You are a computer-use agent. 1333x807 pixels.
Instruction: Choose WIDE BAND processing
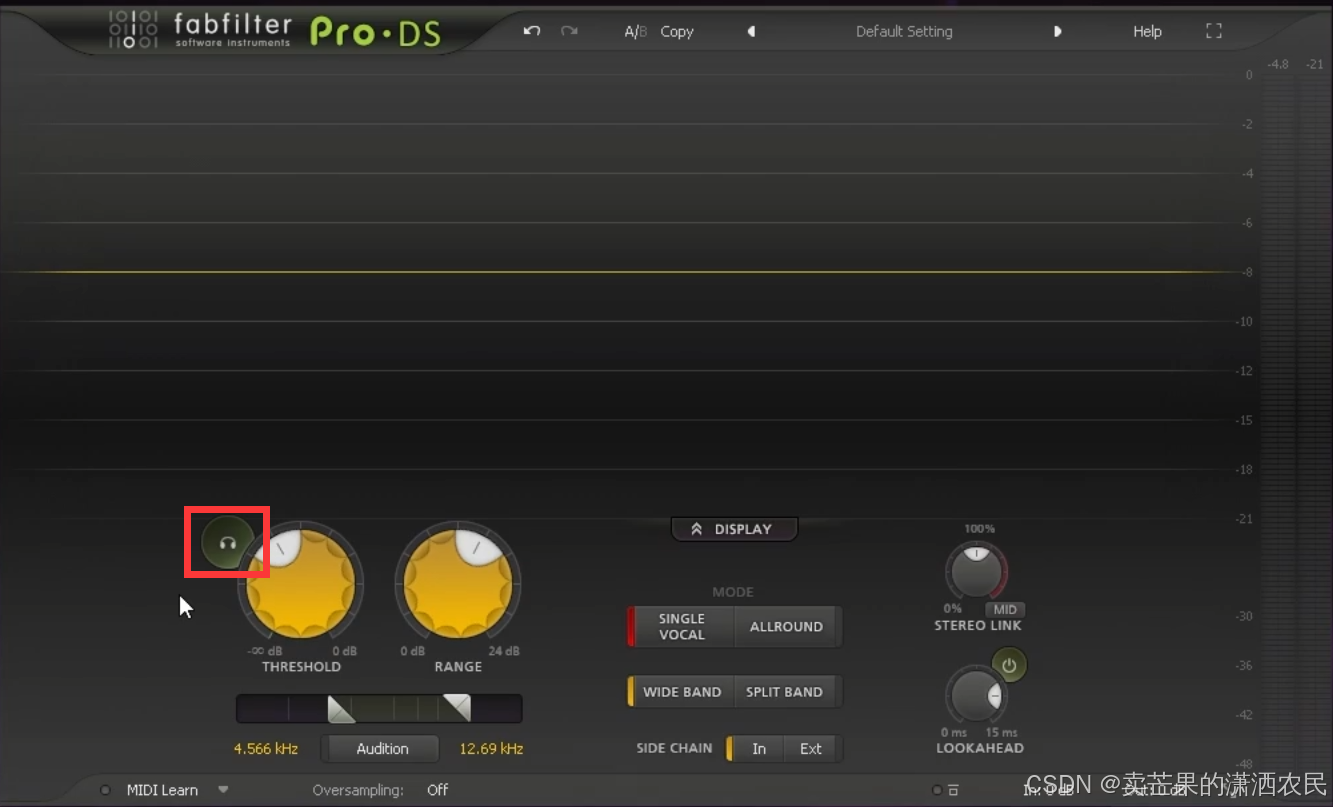tap(681, 692)
